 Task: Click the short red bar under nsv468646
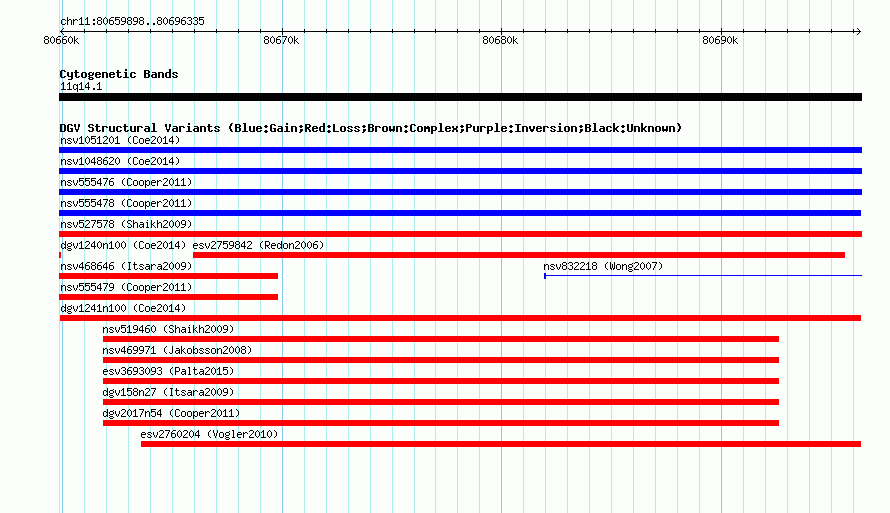coord(169,276)
